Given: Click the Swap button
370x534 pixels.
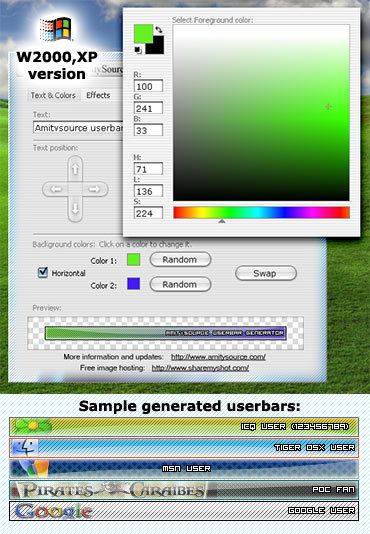Looking at the screenshot, I should tap(266, 273).
